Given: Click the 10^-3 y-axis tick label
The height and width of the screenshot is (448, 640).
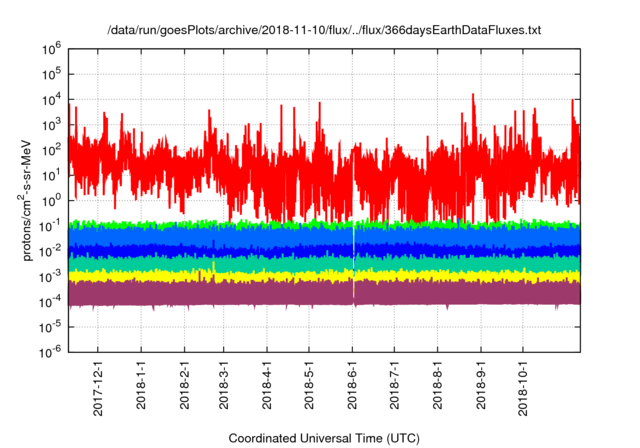Looking at the screenshot, I should click(x=50, y=277).
